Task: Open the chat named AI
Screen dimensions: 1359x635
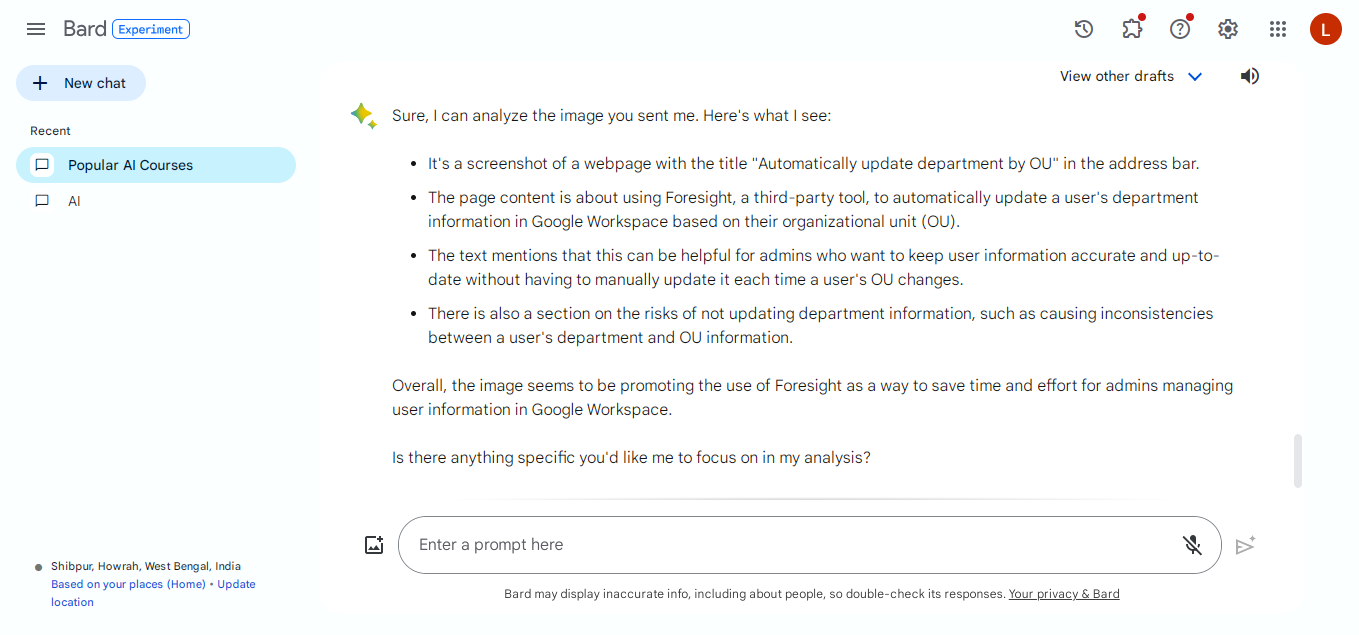Action: point(74,201)
